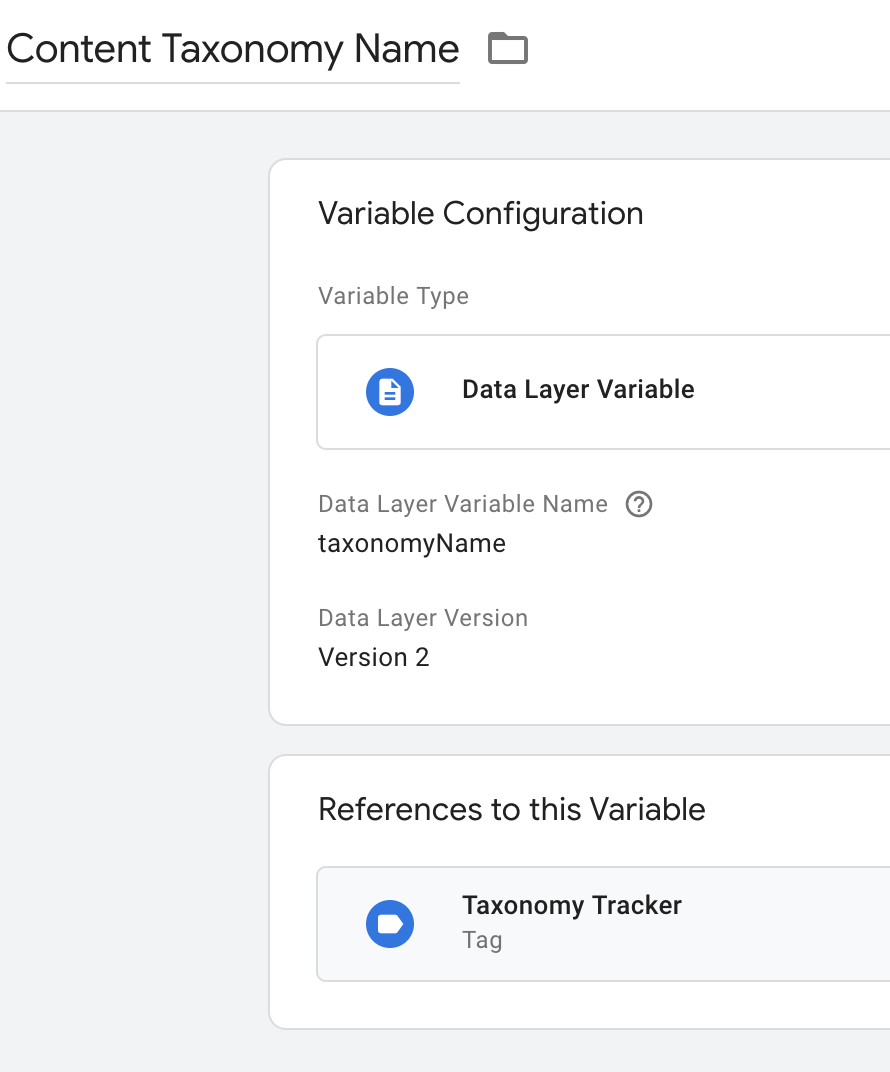The image size is (890, 1072).
Task: Click the gray background left of the cards
Action: pos(130,600)
